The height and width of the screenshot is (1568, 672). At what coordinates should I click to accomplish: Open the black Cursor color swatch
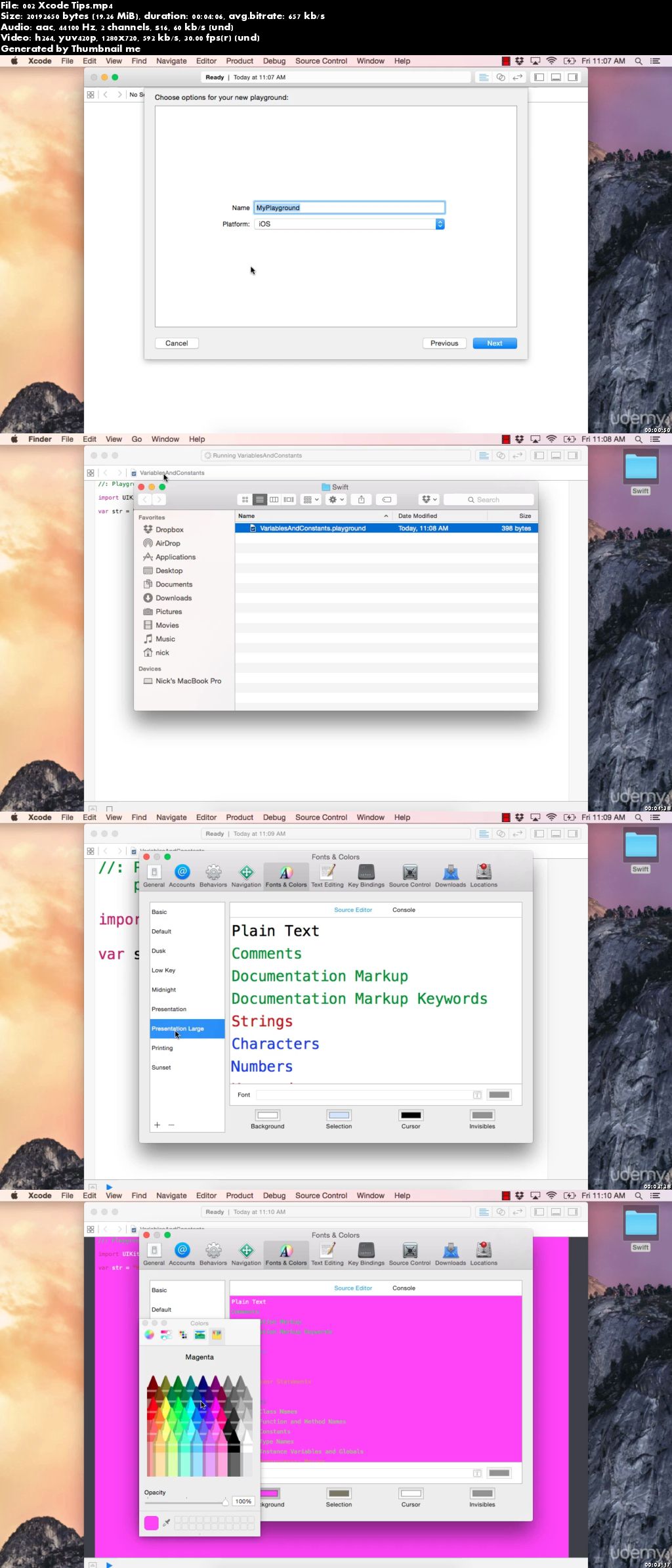[x=411, y=1115]
